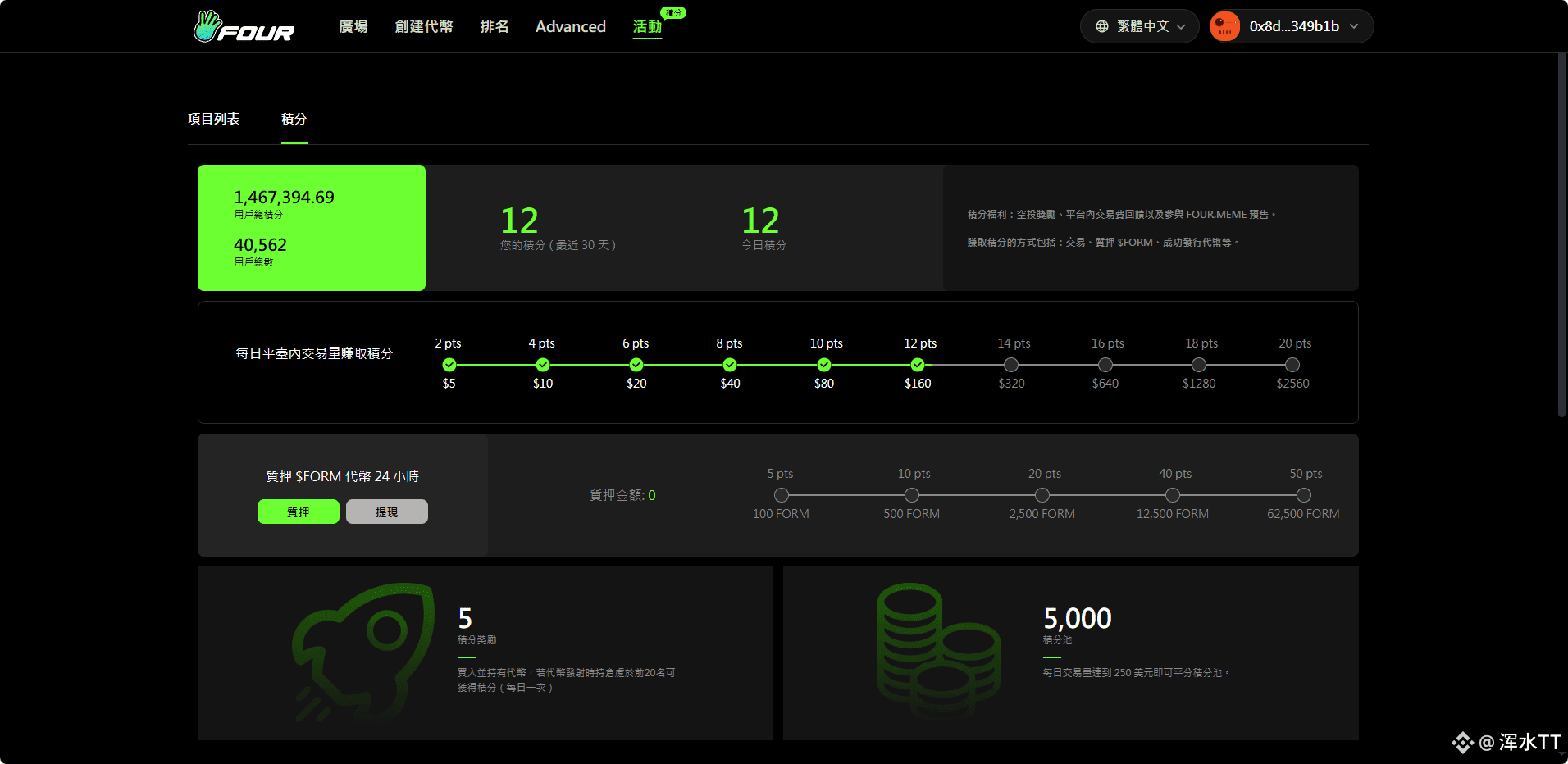Open the 繁體中文 language dropdown

[x=1141, y=26]
